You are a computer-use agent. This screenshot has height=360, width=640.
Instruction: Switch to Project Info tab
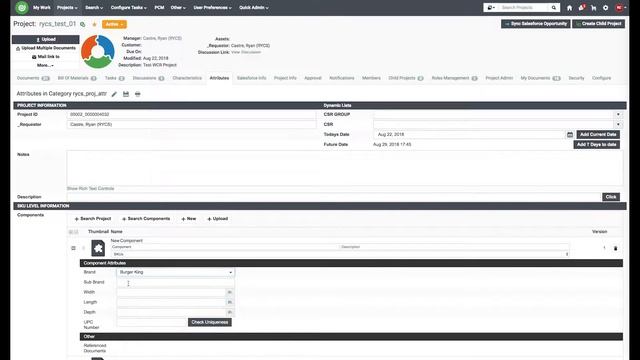pyautogui.click(x=285, y=78)
